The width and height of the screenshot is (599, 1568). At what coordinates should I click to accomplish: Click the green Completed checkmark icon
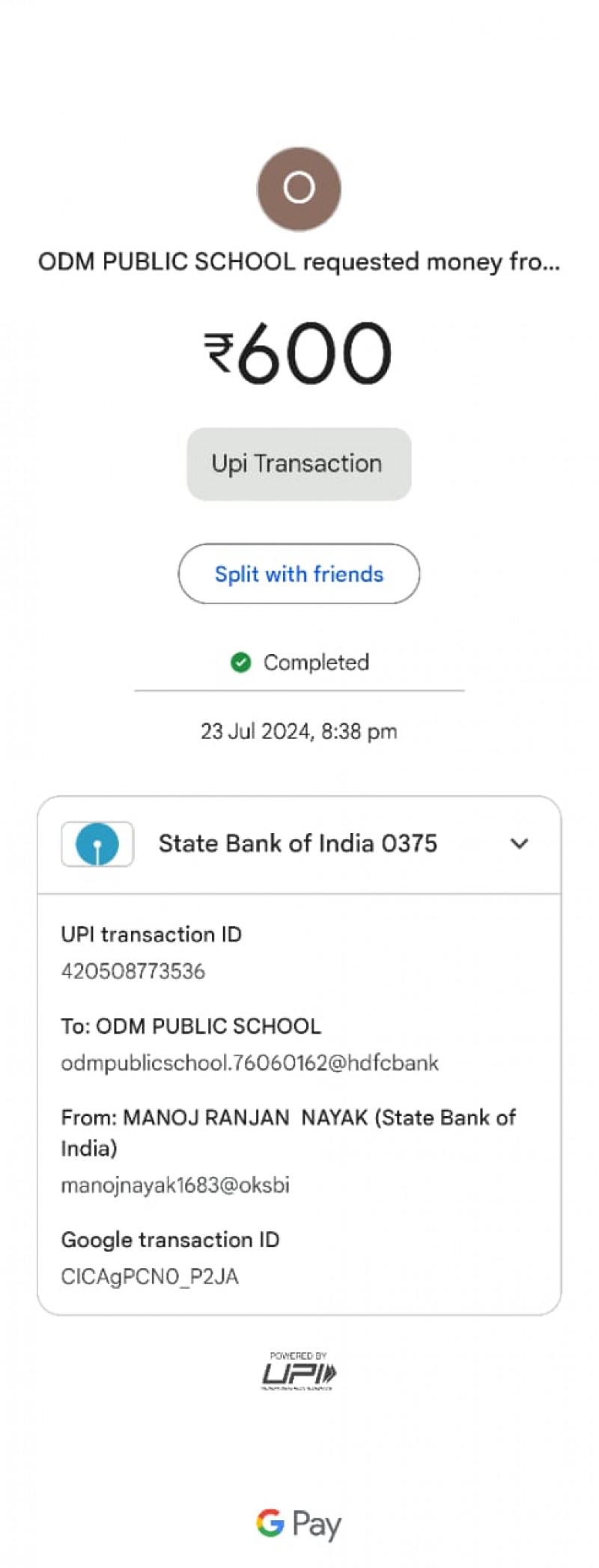240,662
